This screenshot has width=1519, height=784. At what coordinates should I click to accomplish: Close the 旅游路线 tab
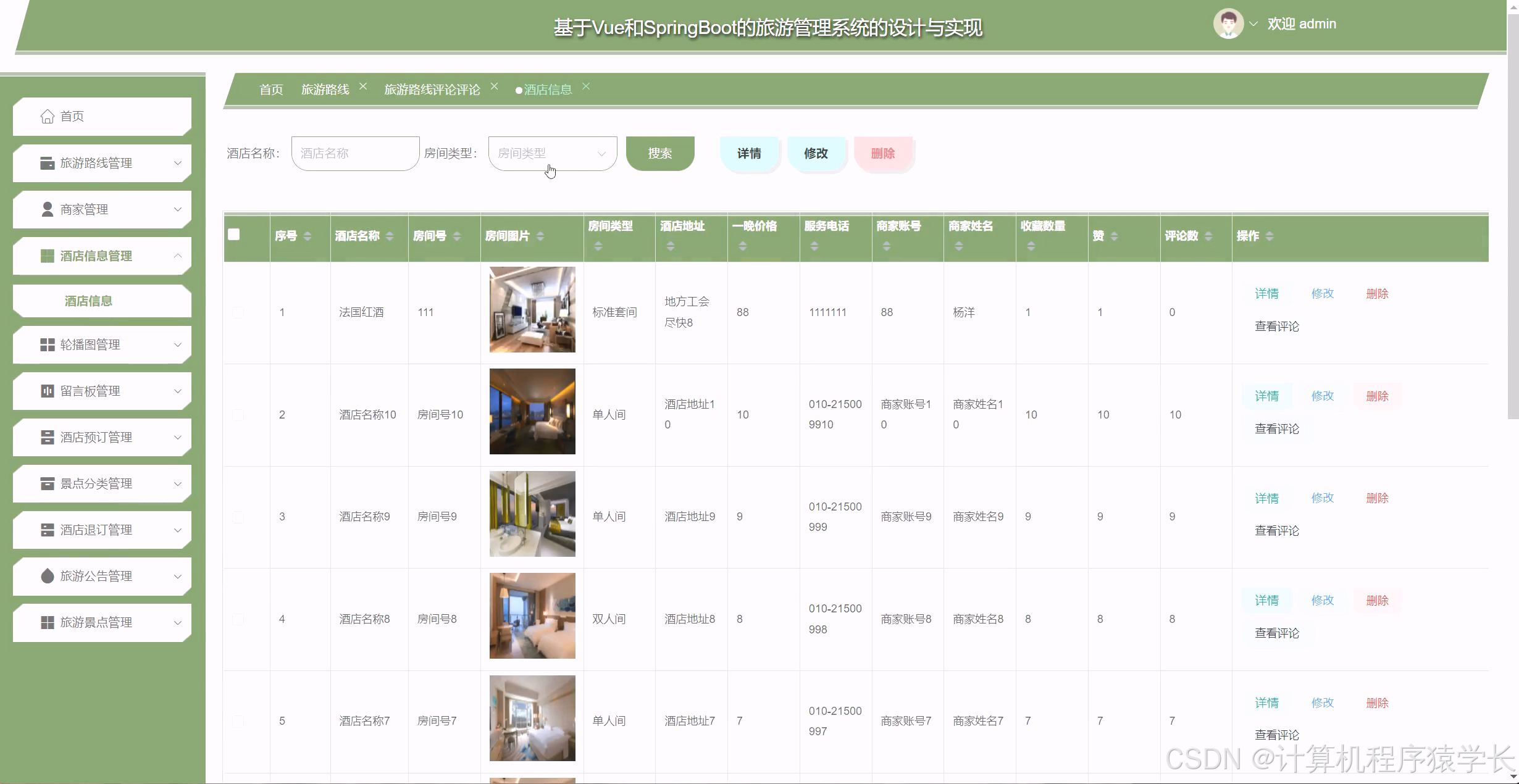pyautogui.click(x=363, y=86)
